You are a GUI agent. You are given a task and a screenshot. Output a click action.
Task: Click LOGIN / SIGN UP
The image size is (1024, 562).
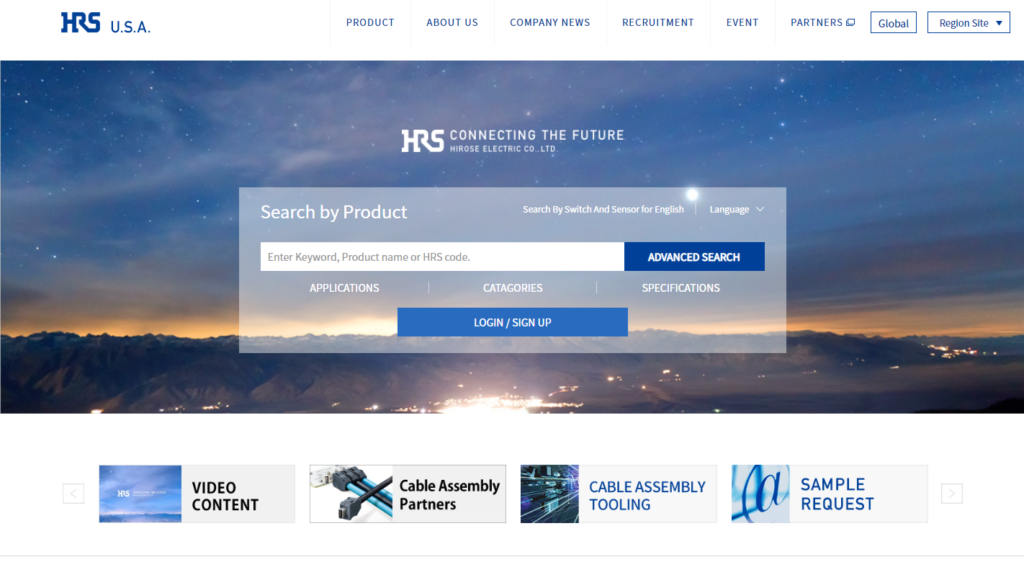(x=513, y=322)
